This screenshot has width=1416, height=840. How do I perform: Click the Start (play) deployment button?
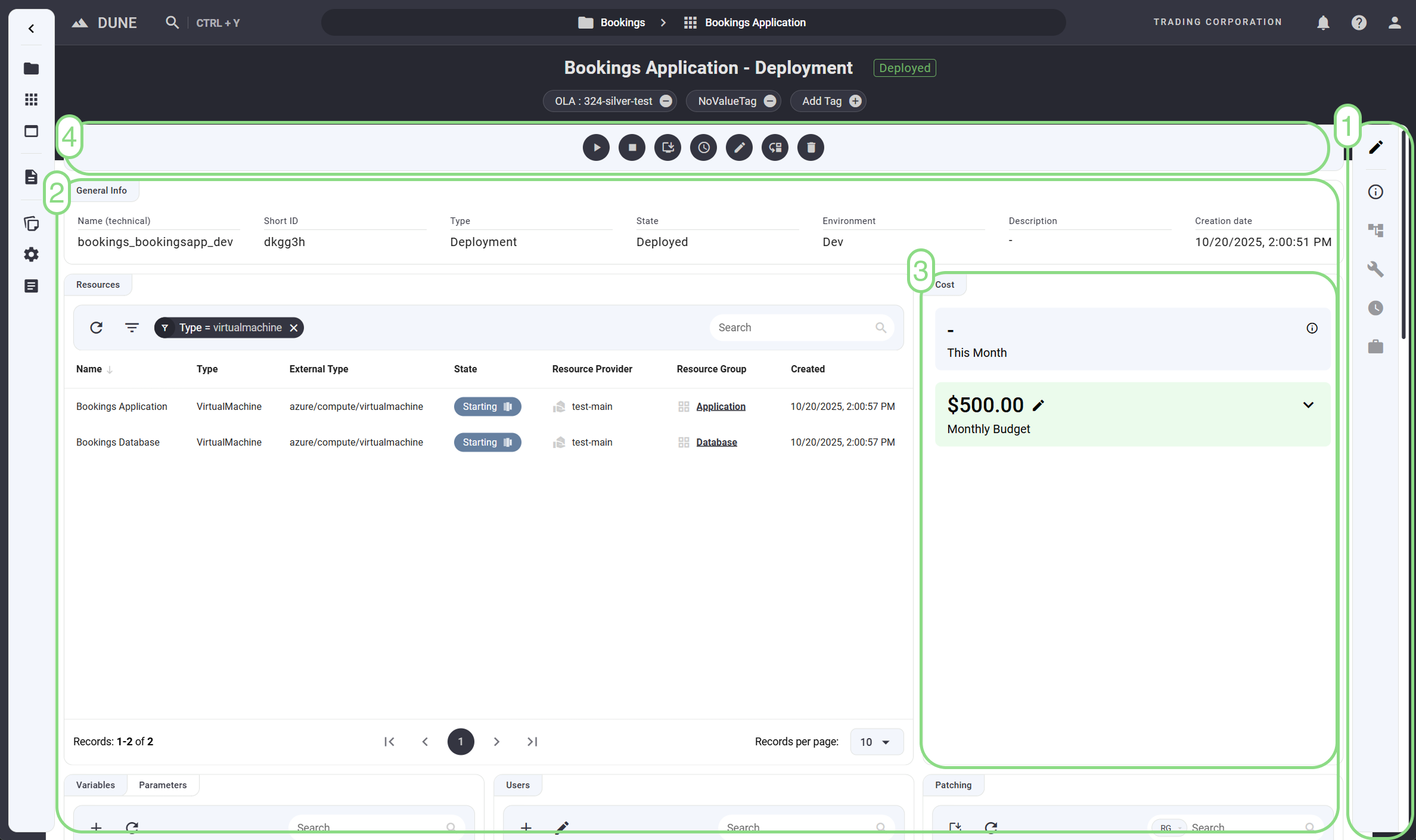coord(596,148)
